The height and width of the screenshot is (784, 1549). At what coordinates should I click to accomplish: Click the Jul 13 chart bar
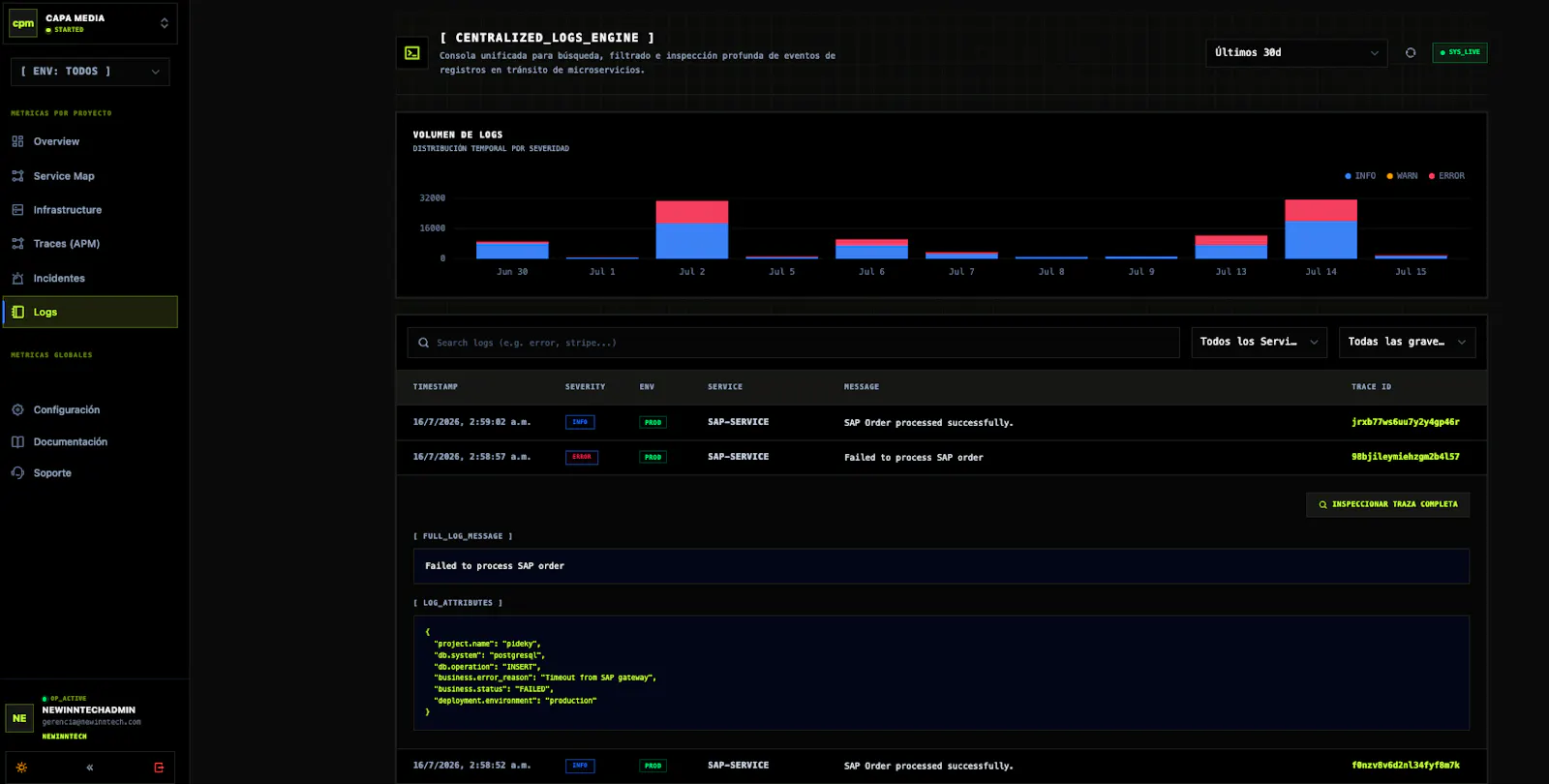pyautogui.click(x=1230, y=247)
